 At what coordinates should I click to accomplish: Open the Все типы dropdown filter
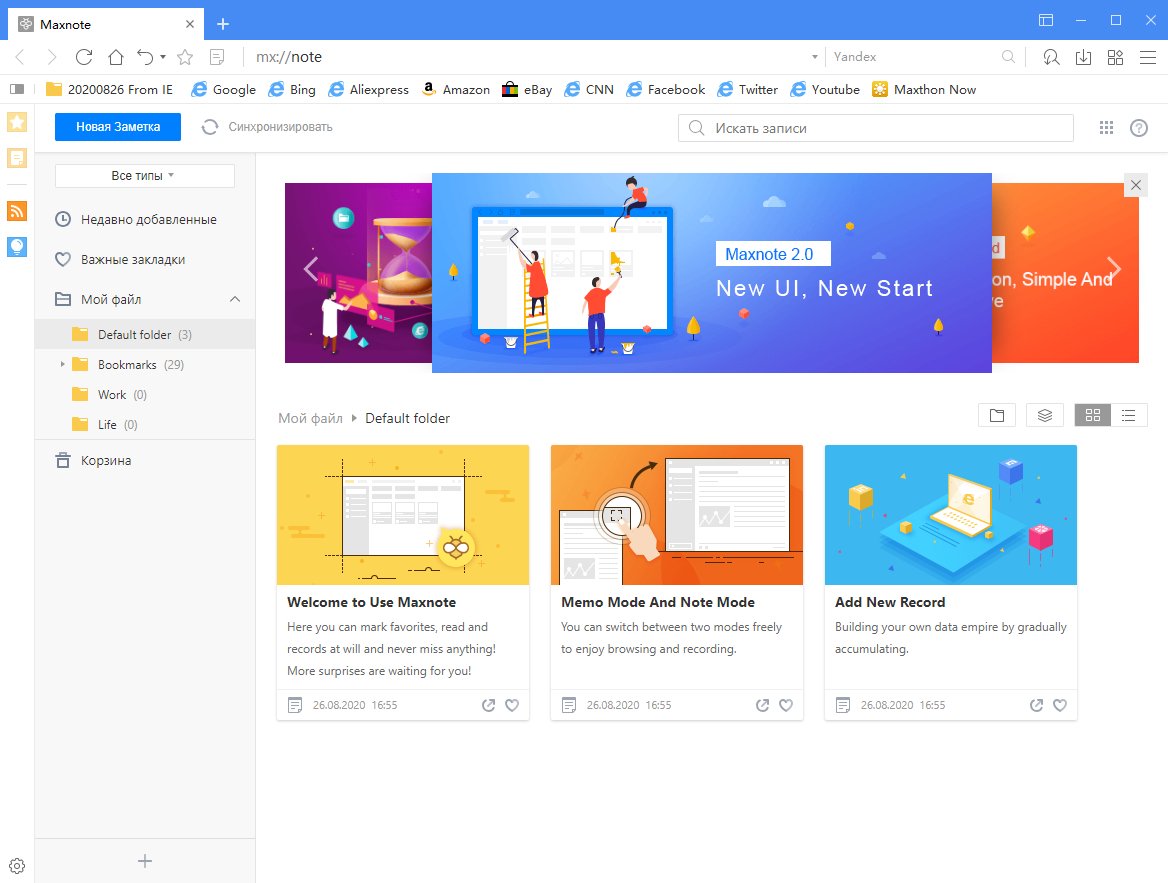(x=144, y=176)
